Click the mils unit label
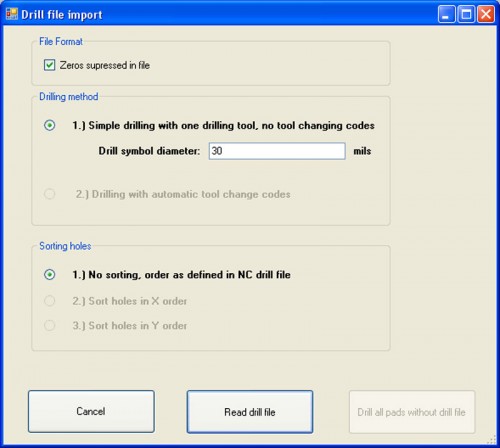The height and width of the screenshot is (448, 500). coord(362,151)
